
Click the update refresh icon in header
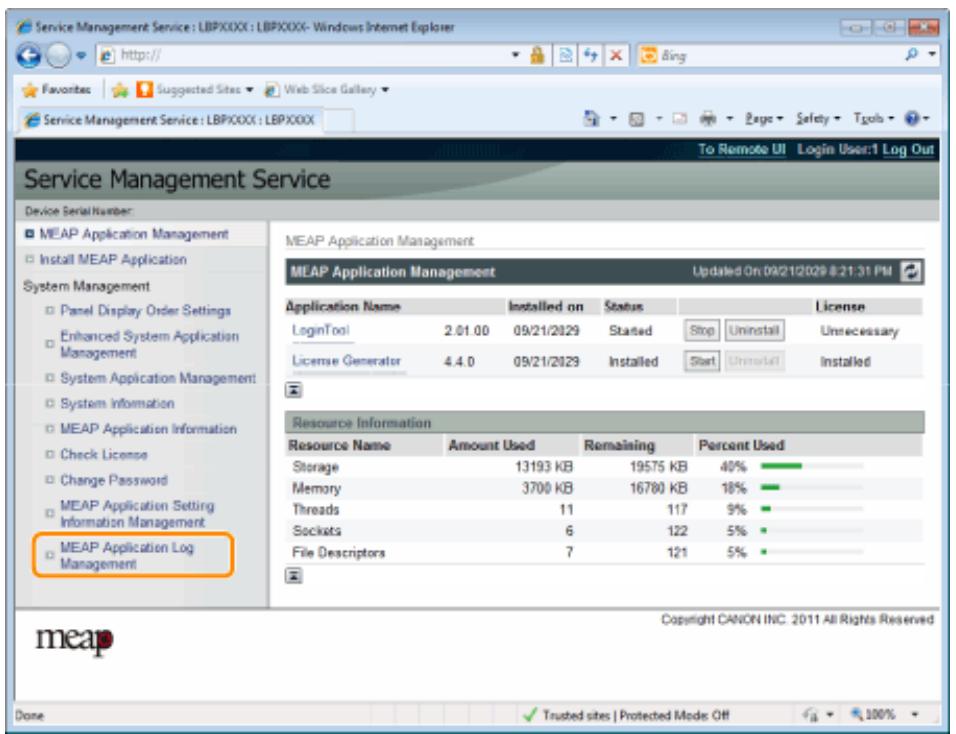[x=911, y=272]
